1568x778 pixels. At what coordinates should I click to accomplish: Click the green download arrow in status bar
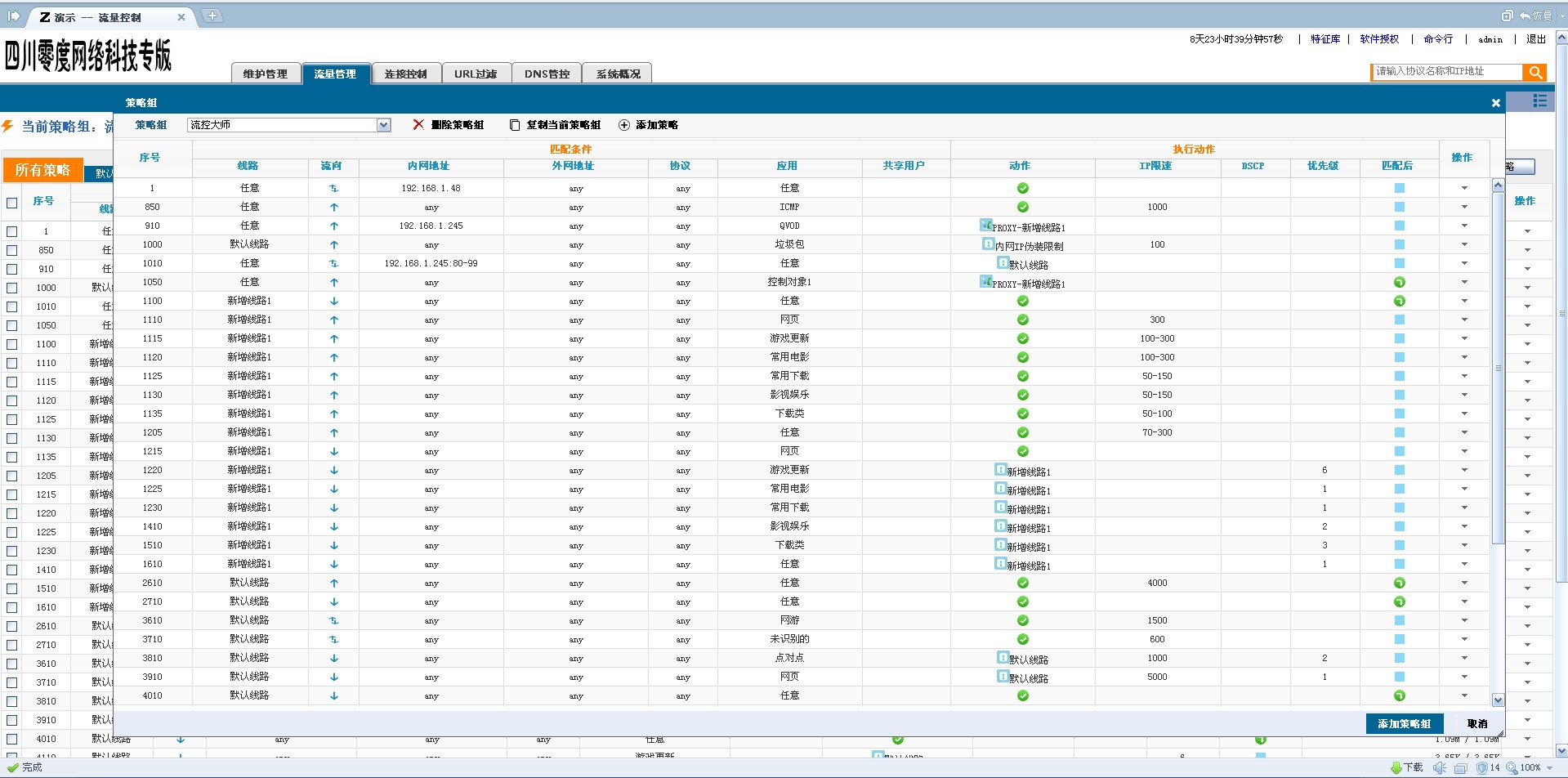click(1396, 767)
